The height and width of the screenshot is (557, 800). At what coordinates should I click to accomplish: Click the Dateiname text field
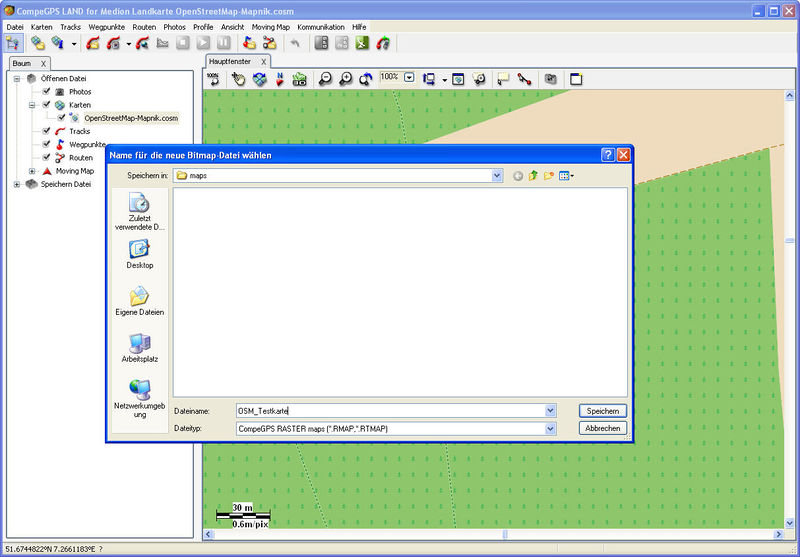point(388,410)
